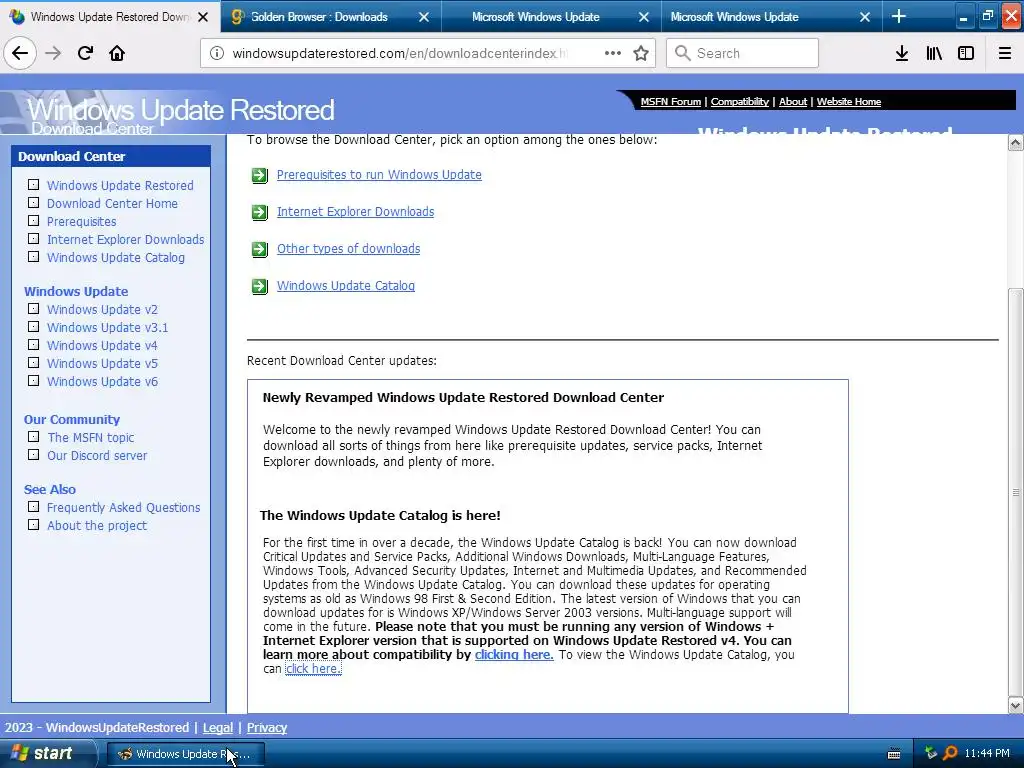Screen dimensions: 1024x768
Task: Click green arrow beside Windows Update Catalog
Action: point(260,287)
